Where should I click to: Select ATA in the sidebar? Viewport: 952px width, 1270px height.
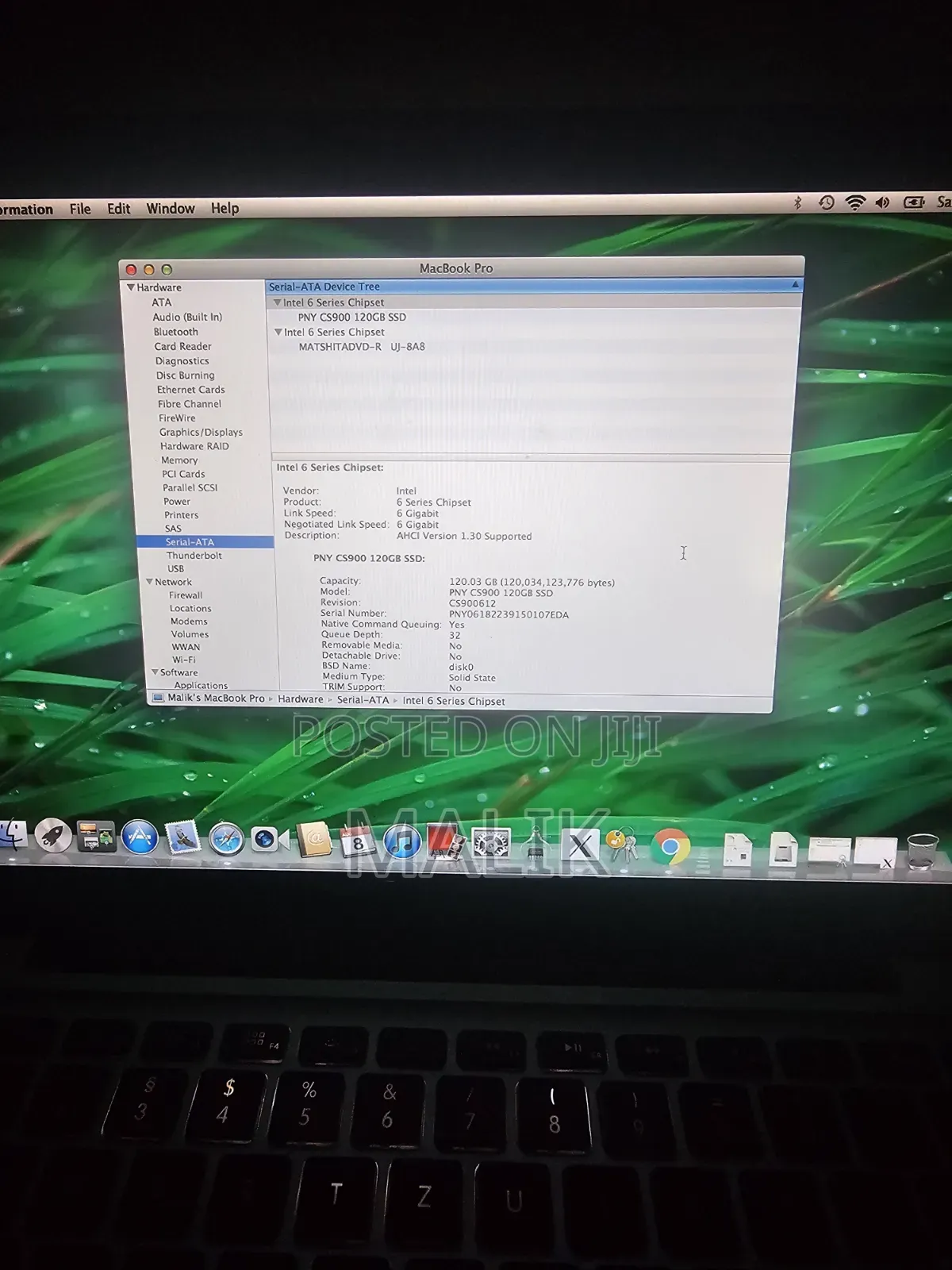pyautogui.click(x=162, y=302)
